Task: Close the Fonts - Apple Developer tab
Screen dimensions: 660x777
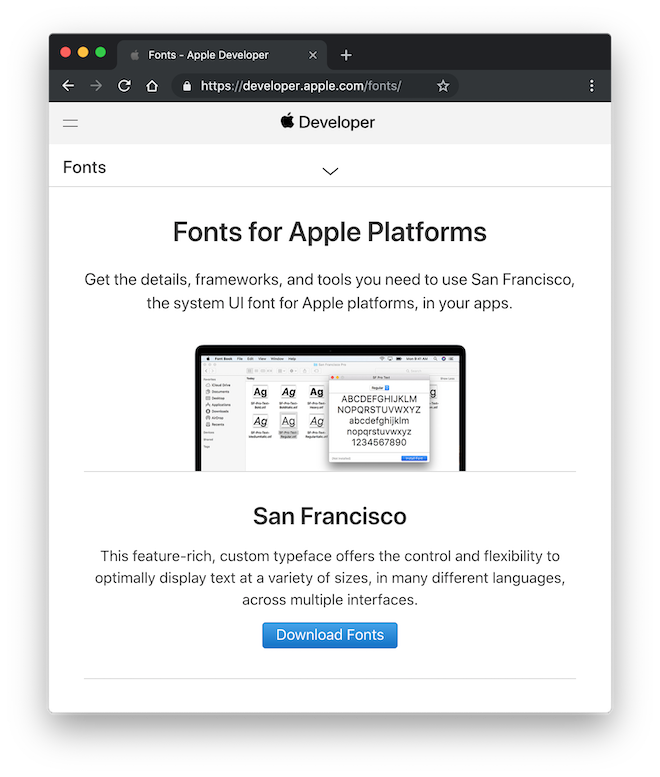Action: point(313,55)
